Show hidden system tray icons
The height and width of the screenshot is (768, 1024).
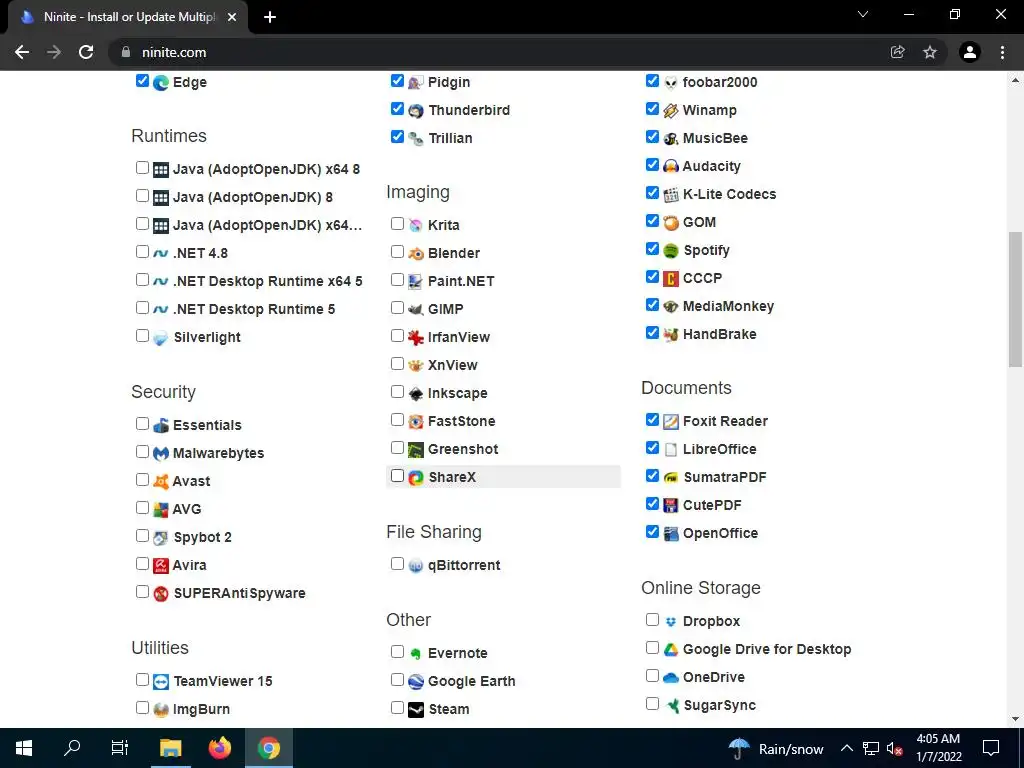click(x=846, y=748)
